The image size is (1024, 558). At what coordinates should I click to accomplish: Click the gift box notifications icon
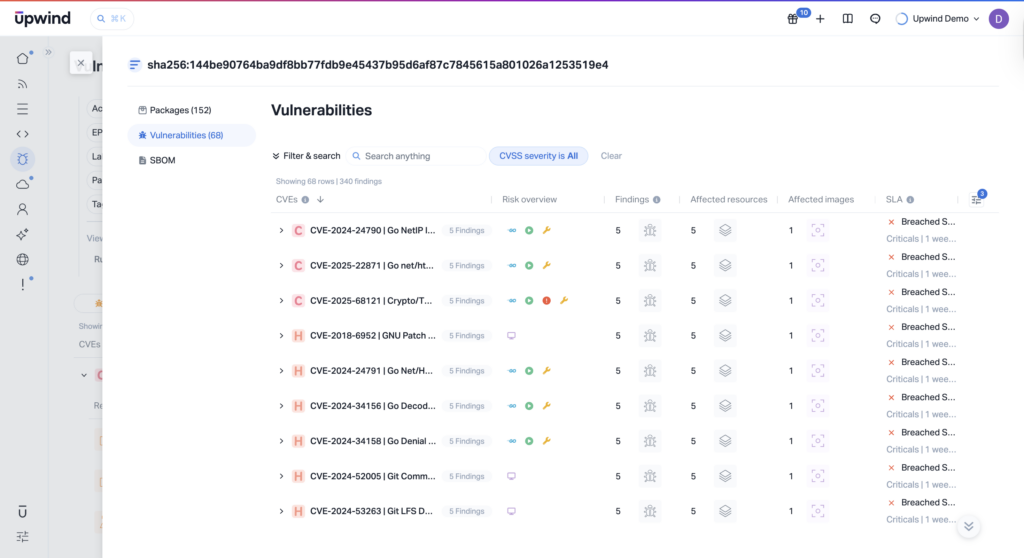point(793,19)
